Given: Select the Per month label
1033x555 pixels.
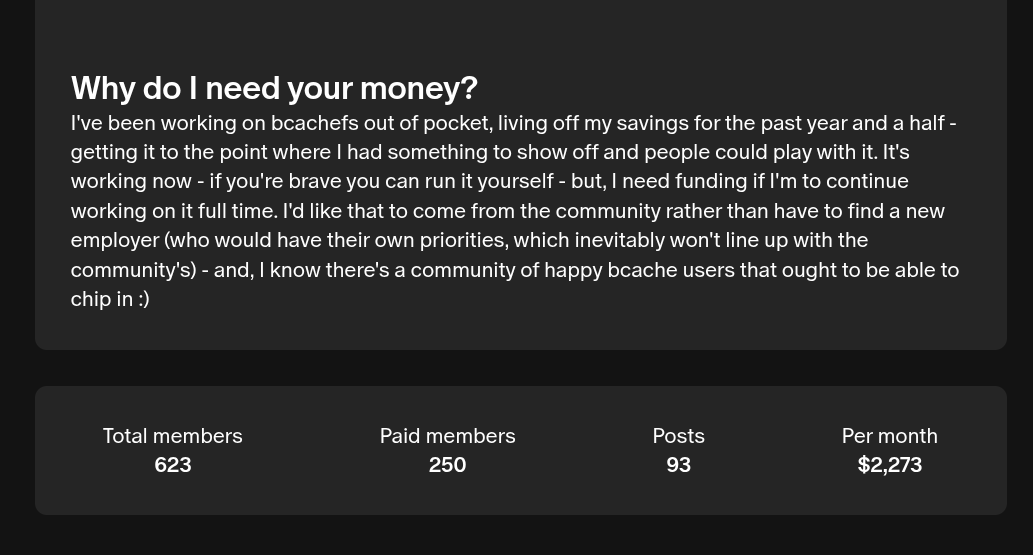Looking at the screenshot, I should (889, 436).
